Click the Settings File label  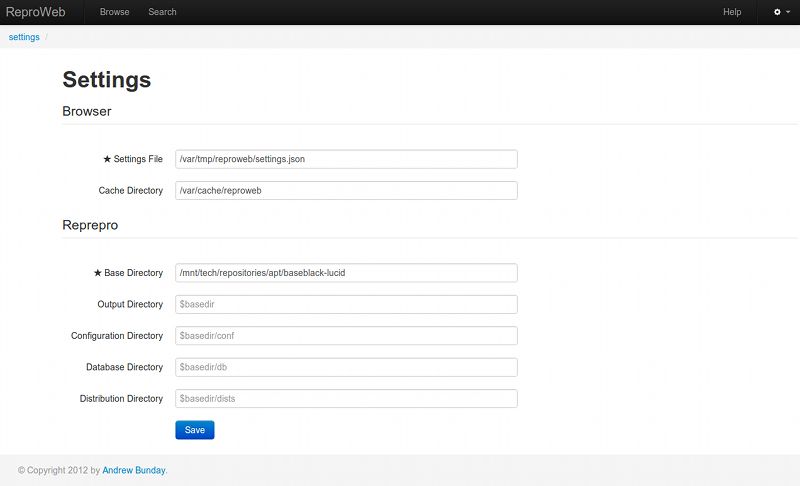tap(133, 159)
